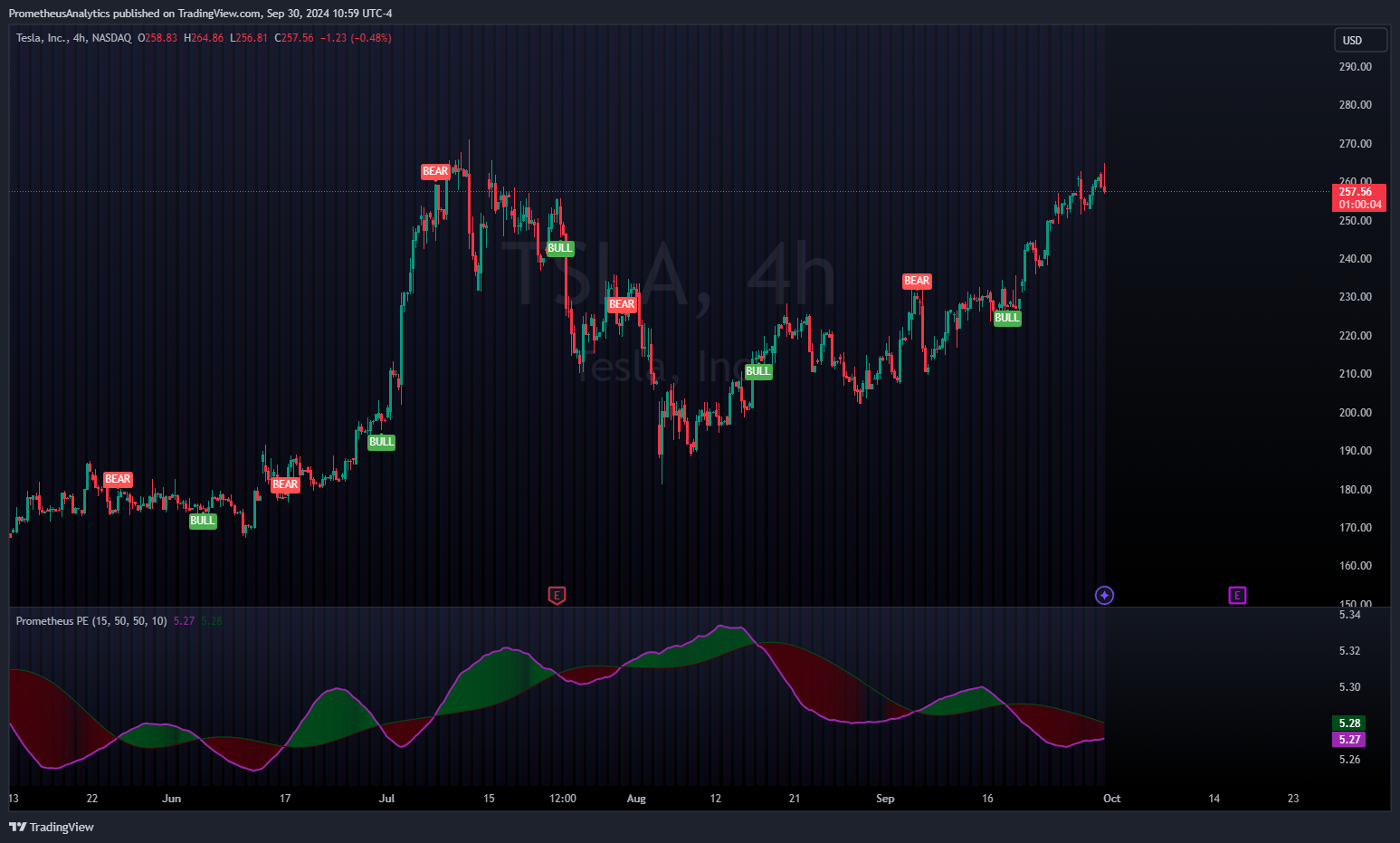Select the BEAR label before August

[x=622, y=304]
